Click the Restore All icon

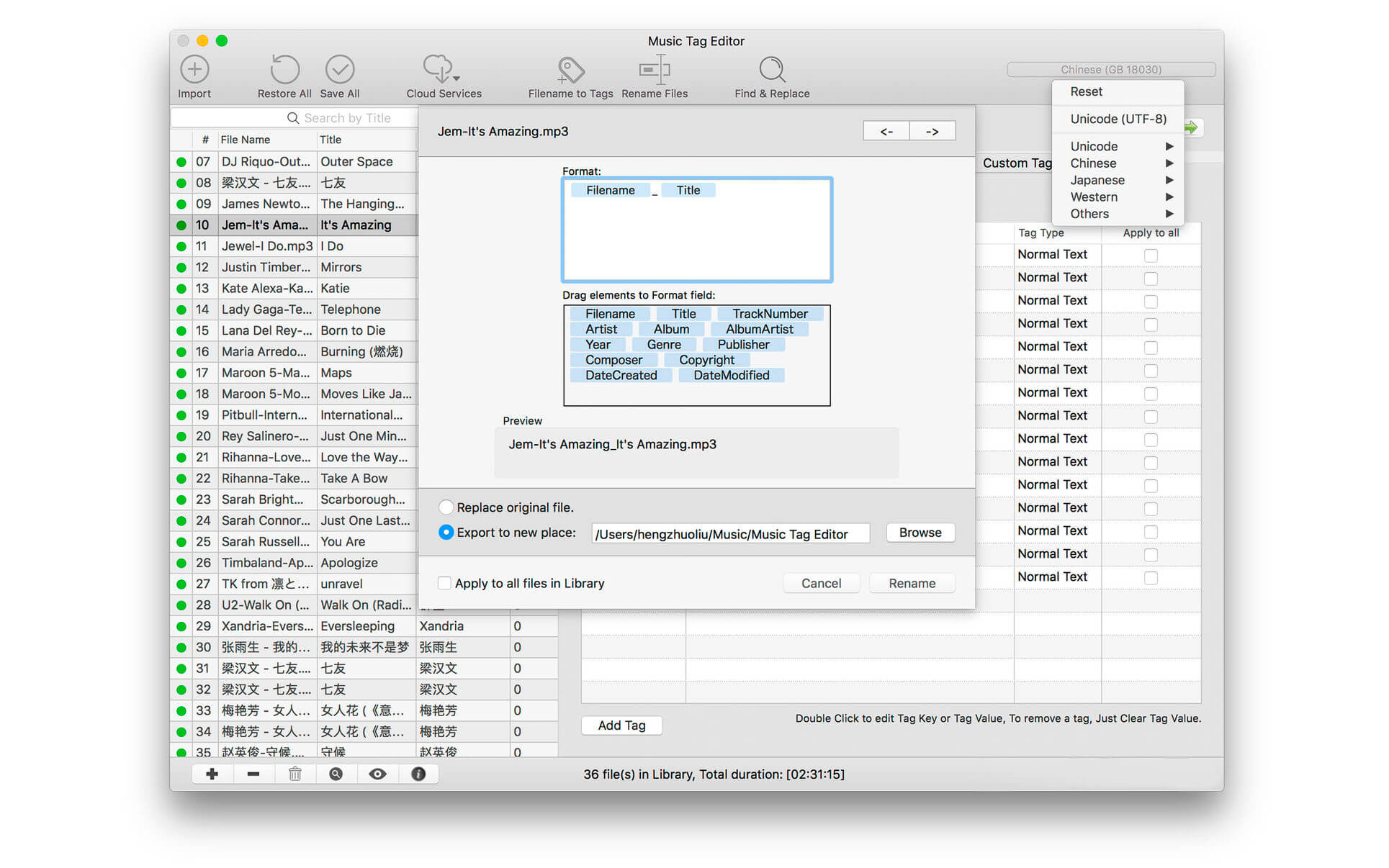click(x=284, y=70)
